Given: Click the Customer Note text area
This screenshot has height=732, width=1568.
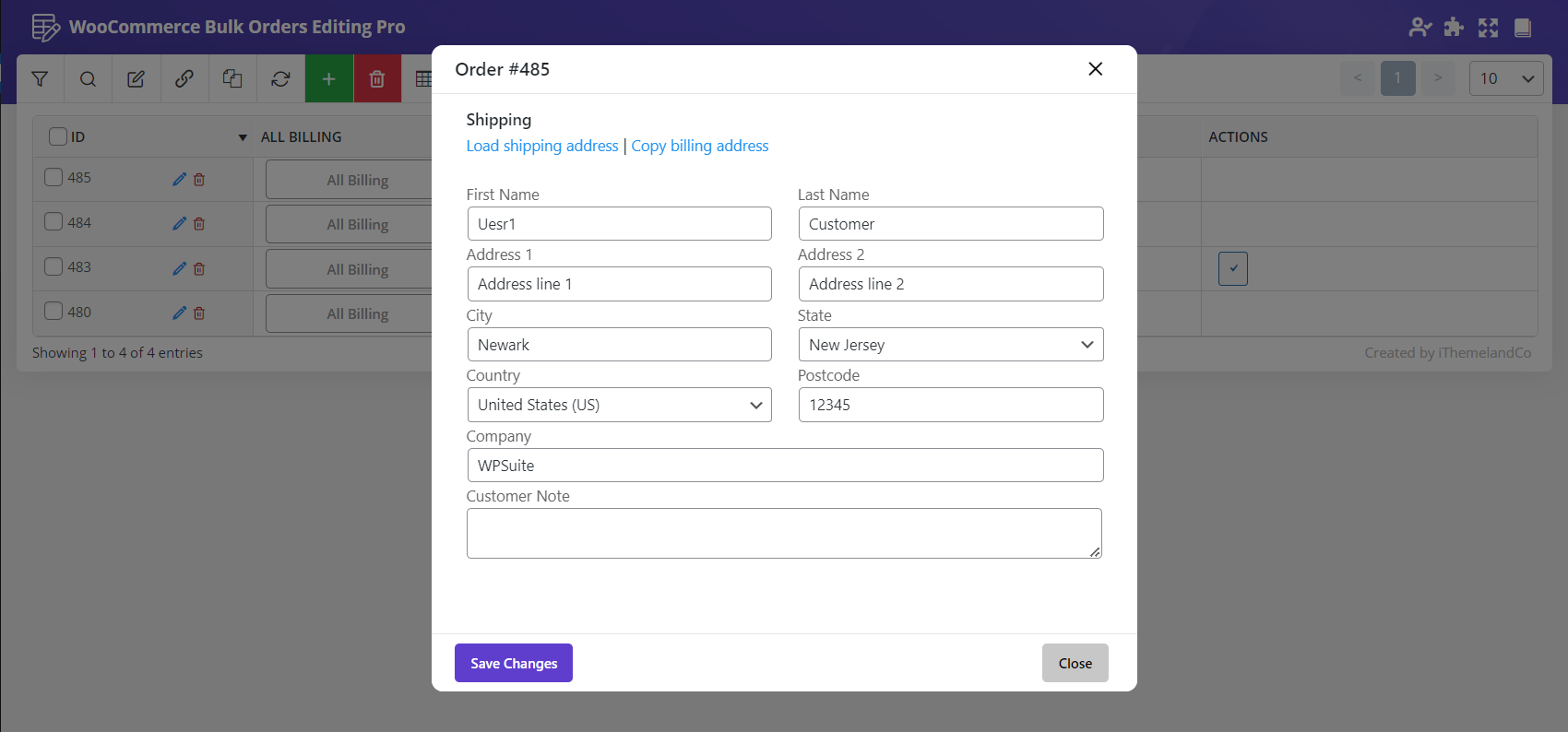Looking at the screenshot, I should point(784,533).
